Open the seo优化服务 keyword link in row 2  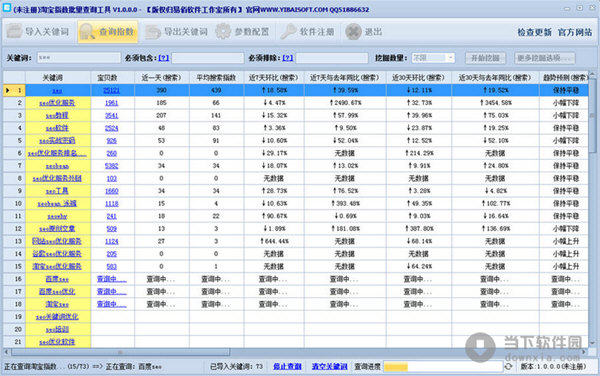(57, 103)
